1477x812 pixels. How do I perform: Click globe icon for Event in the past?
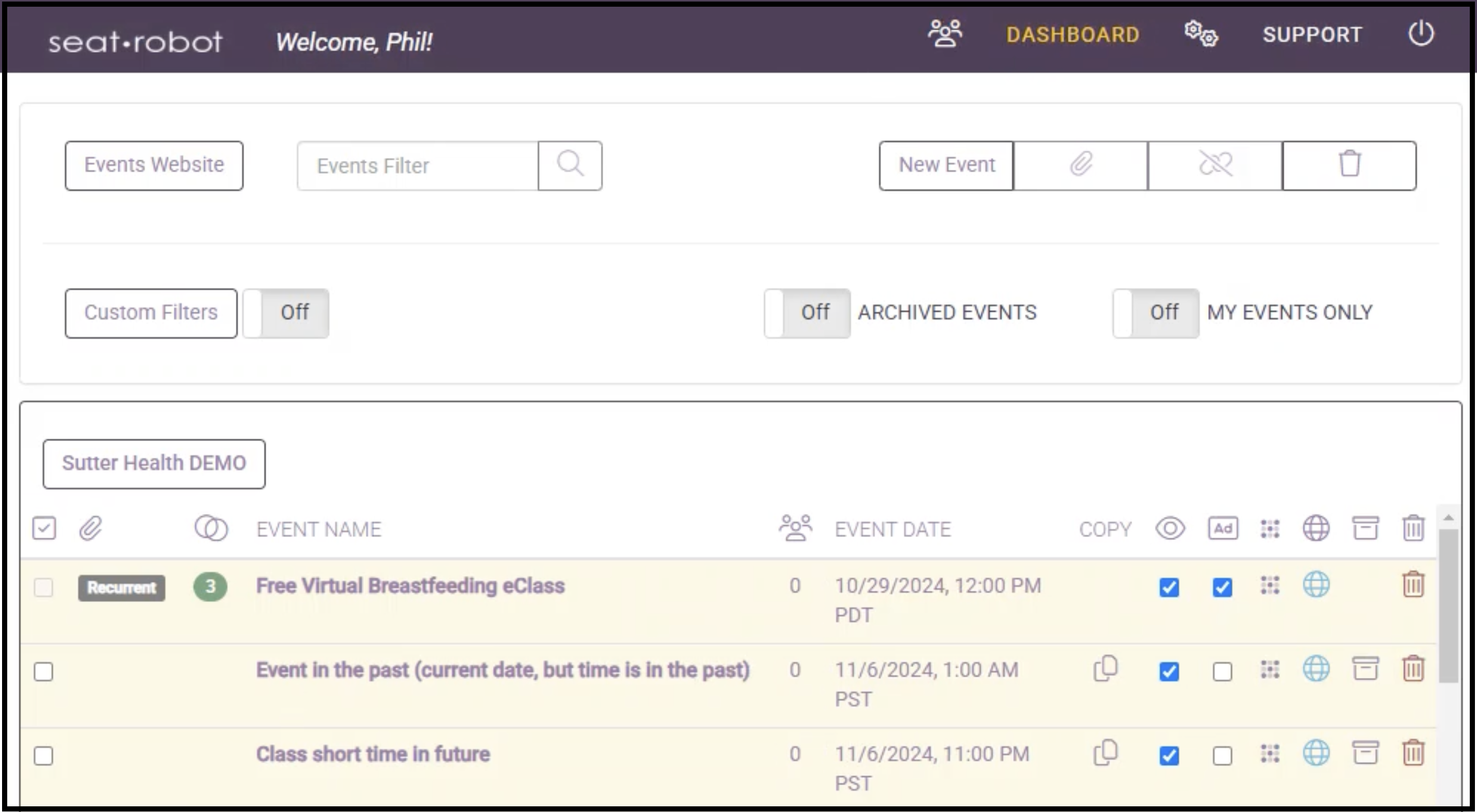click(x=1316, y=669)
